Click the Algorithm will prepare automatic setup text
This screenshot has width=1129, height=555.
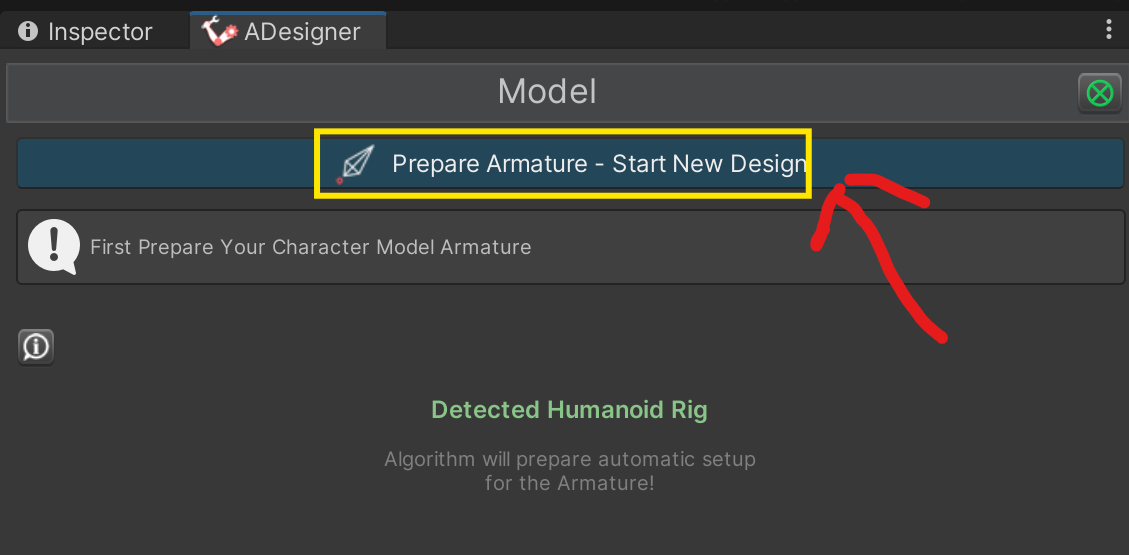click(x=570, y=459)
